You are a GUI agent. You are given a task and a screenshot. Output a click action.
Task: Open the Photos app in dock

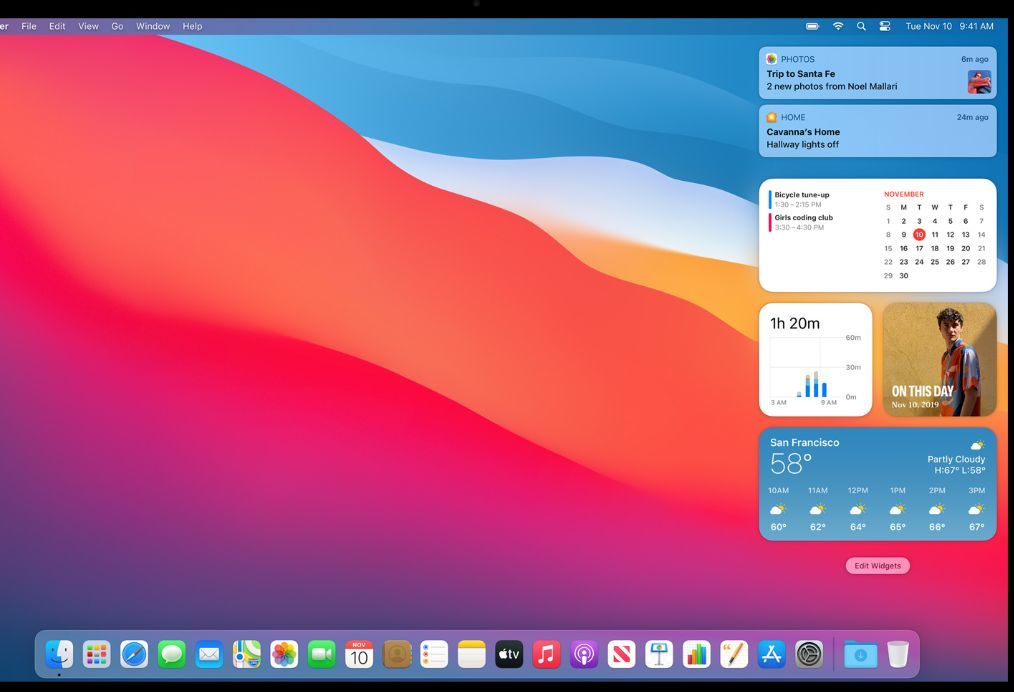click(284, 654)
